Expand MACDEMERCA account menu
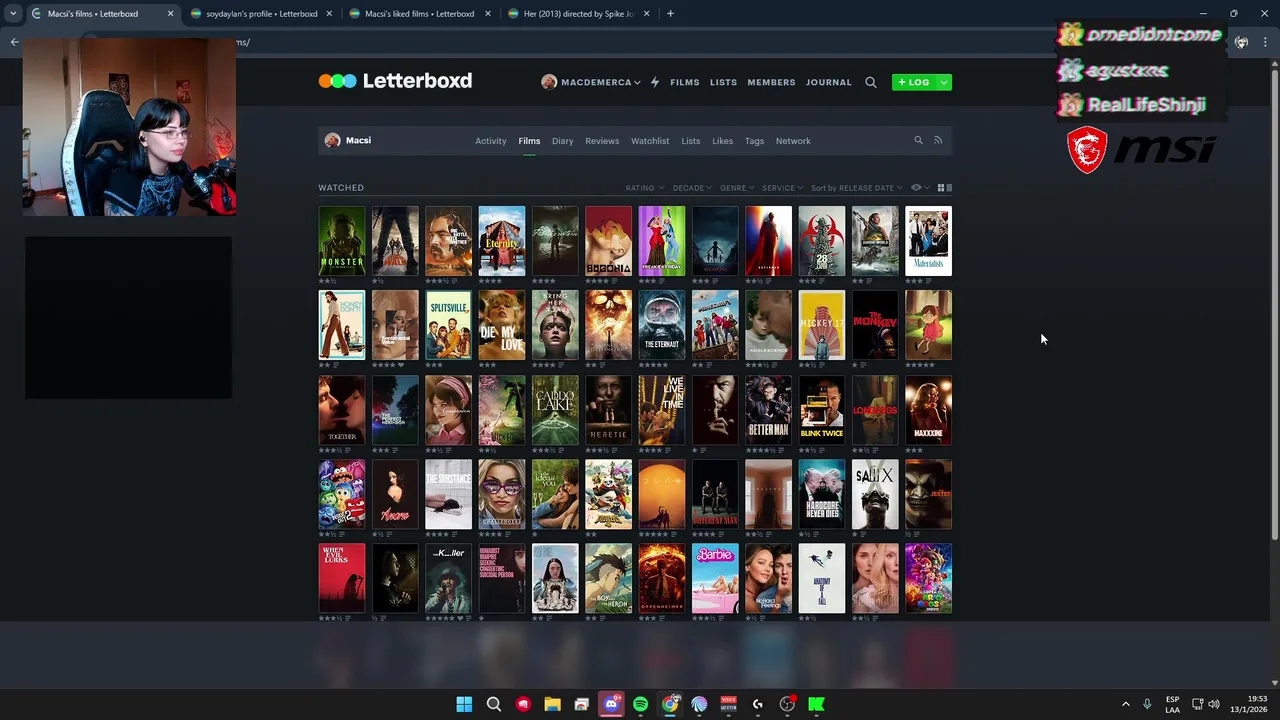 [x=590, y=82]
